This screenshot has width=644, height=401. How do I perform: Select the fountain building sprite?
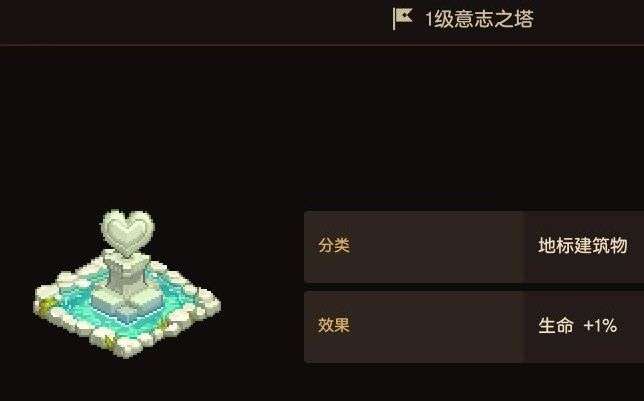tap(127, 283)
